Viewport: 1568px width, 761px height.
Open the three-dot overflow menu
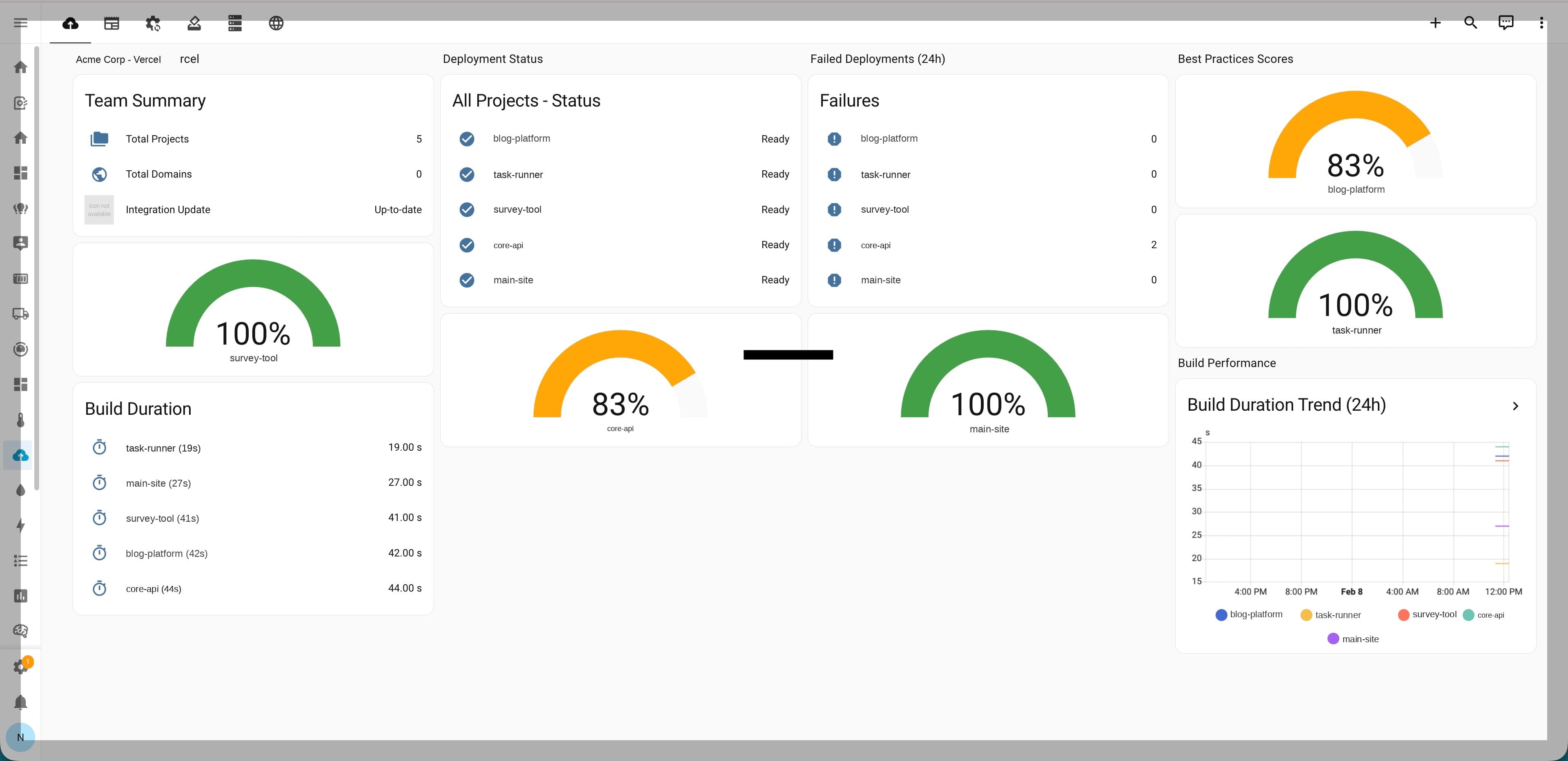(x=1541, y=22)
